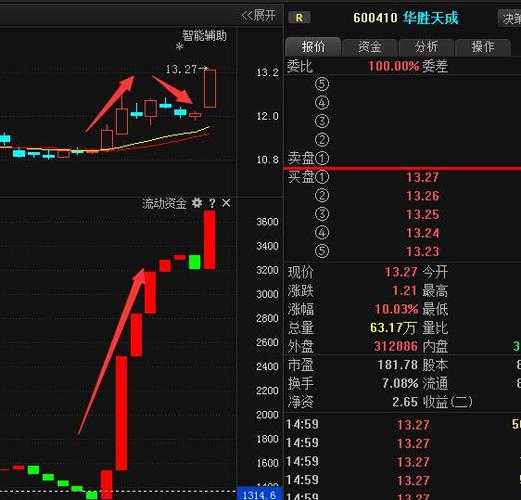Close the 流动资金 indicator panel
Viewport: 521px width, 500px height.
coord(226,203)
